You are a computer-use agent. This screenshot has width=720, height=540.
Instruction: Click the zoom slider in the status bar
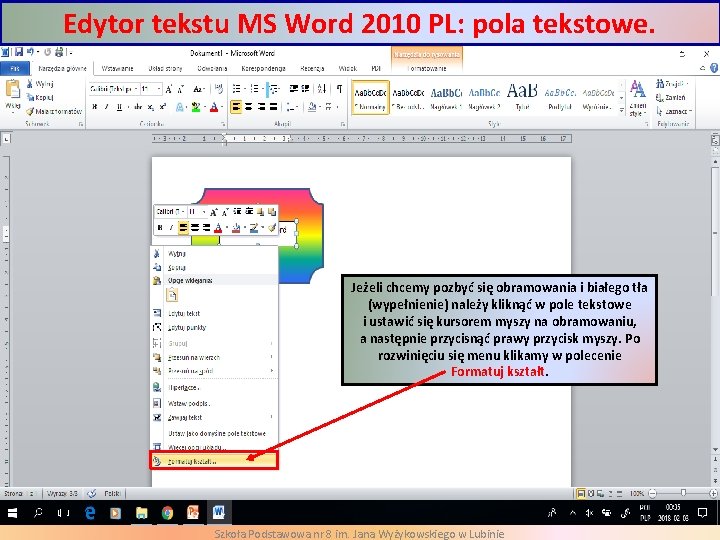pos(683,493)
